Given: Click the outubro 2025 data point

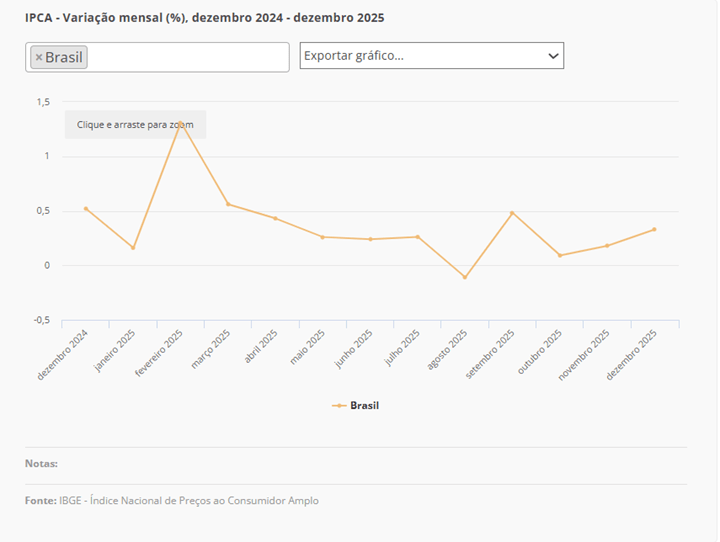Looking at the screenshot, I should 560,255.
